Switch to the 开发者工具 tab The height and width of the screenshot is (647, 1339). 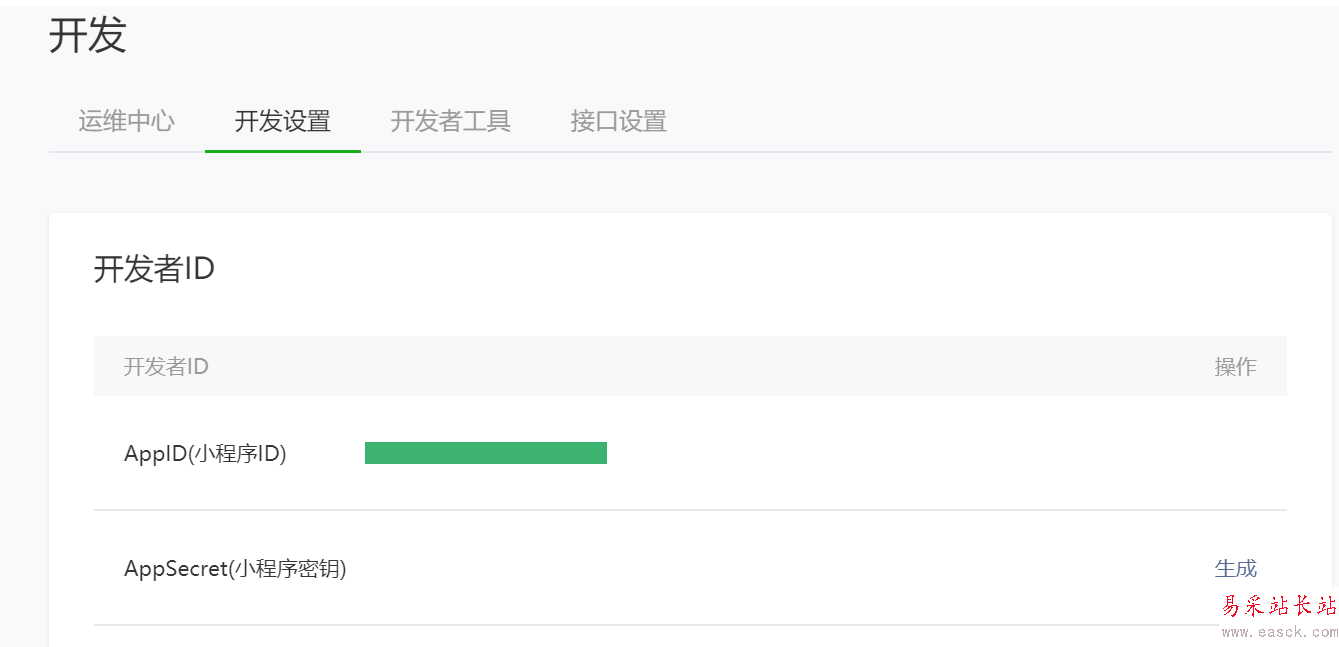[x=450, y=122]
